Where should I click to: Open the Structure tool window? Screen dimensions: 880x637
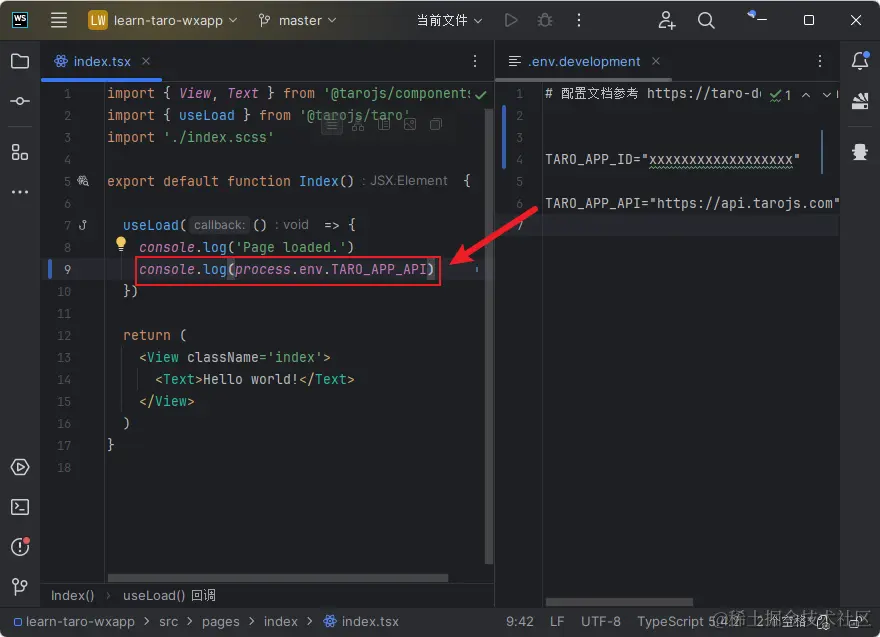coord(20,152)
